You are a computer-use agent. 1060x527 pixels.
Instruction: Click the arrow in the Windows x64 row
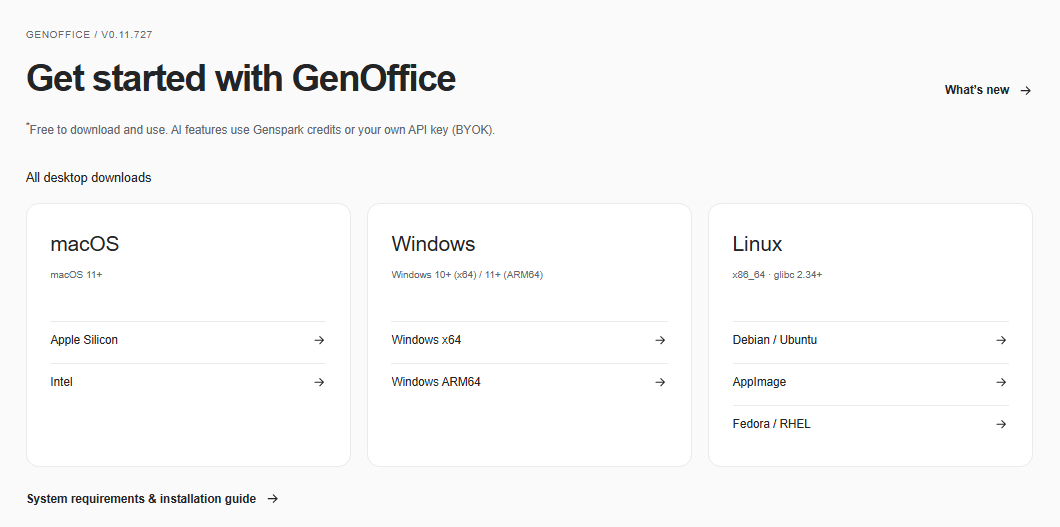(x=660, y=340)
